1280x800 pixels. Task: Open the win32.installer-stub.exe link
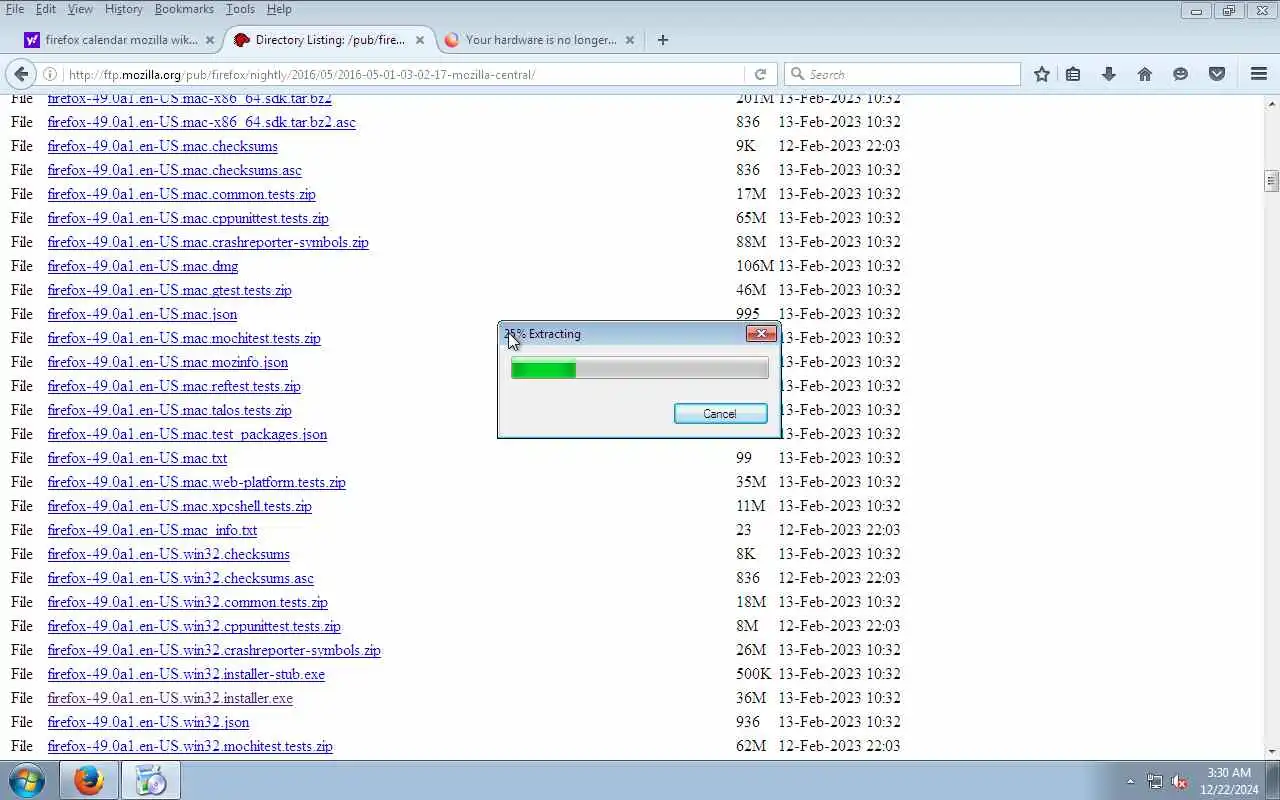point(186,674)
